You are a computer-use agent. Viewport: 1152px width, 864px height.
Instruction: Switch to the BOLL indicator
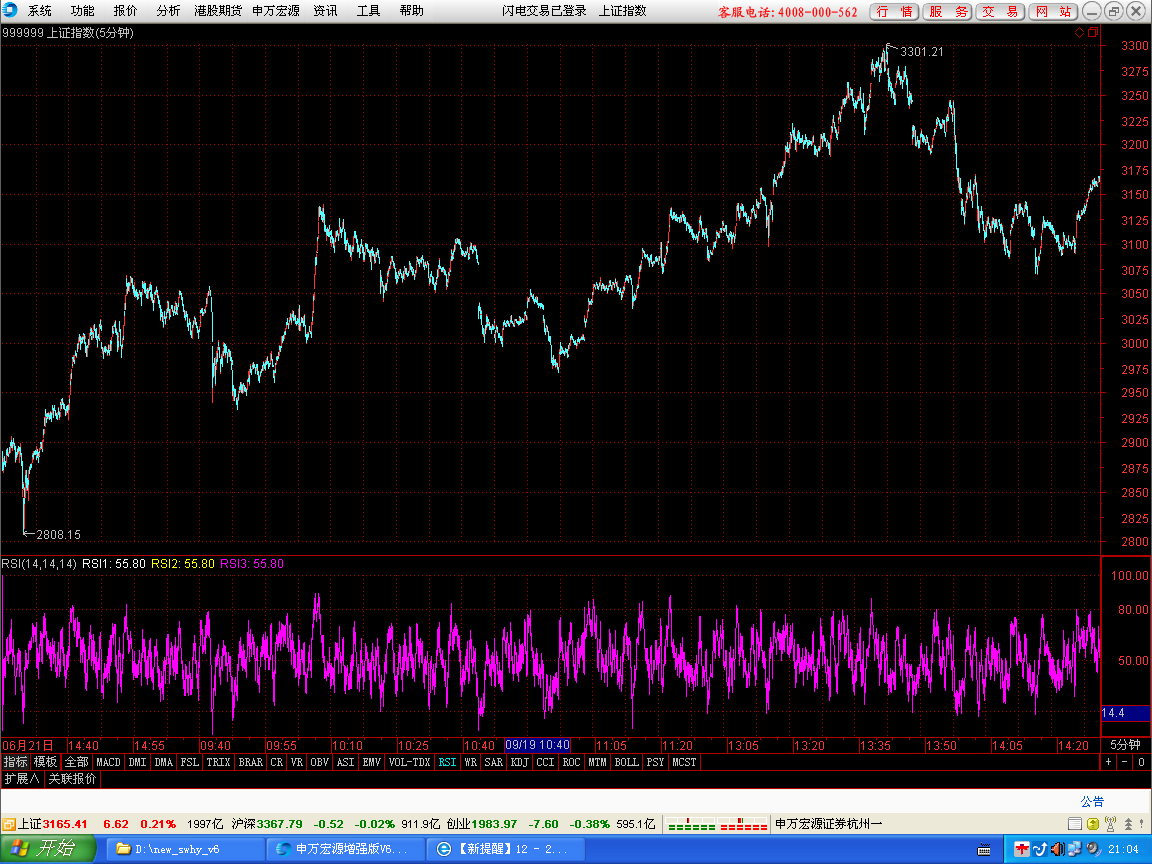(x=627, y=762)
